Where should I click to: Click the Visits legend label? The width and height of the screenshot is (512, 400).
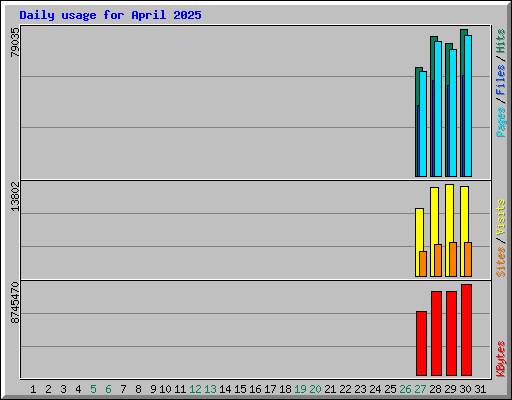click(501, 217)
